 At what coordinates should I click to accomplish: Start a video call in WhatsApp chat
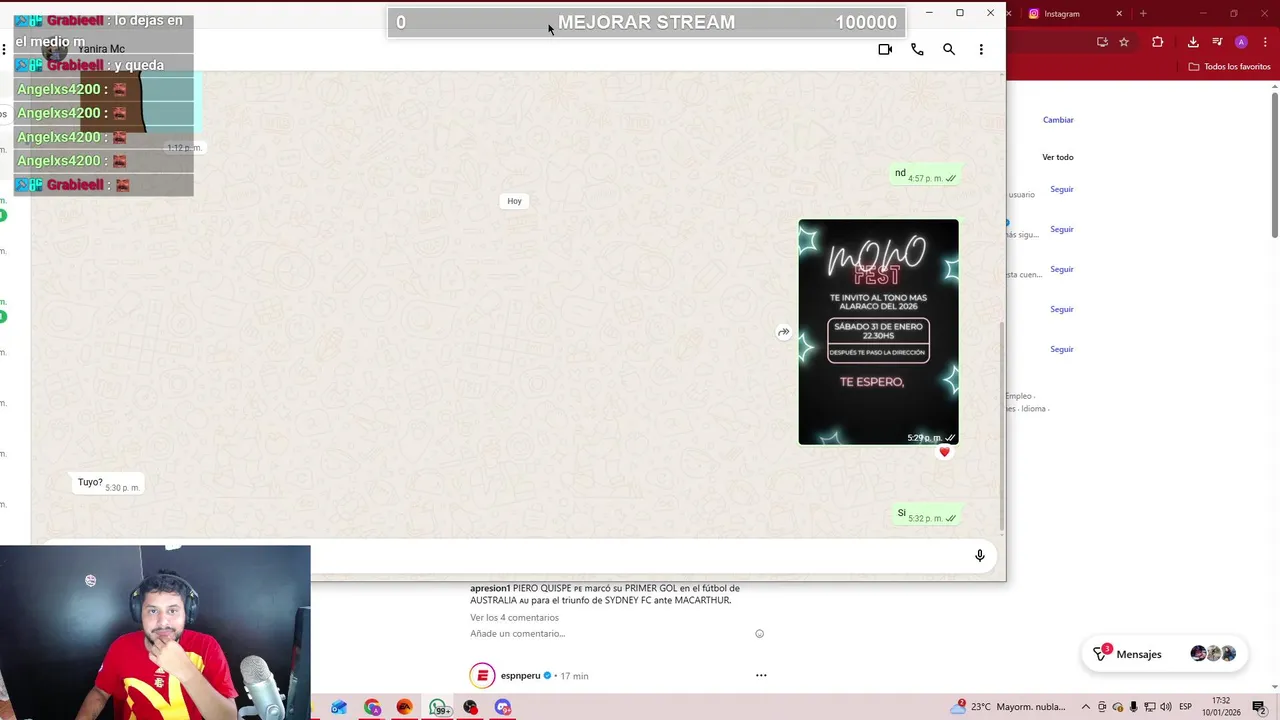point(885,49)
